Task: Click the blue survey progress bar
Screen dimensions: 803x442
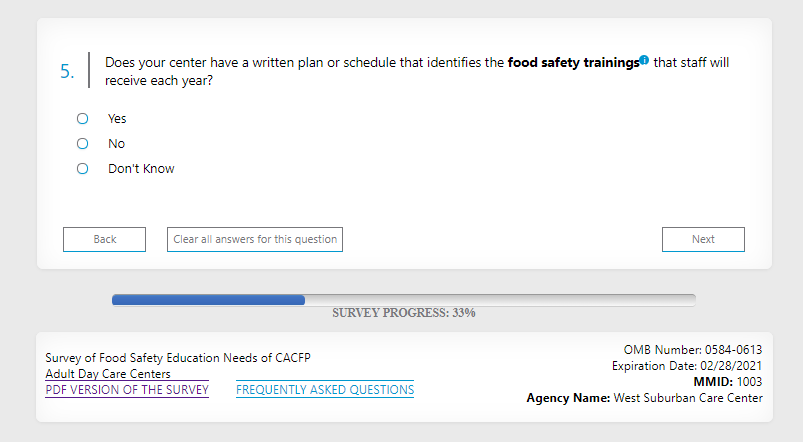Action: [x=208, y=299]
